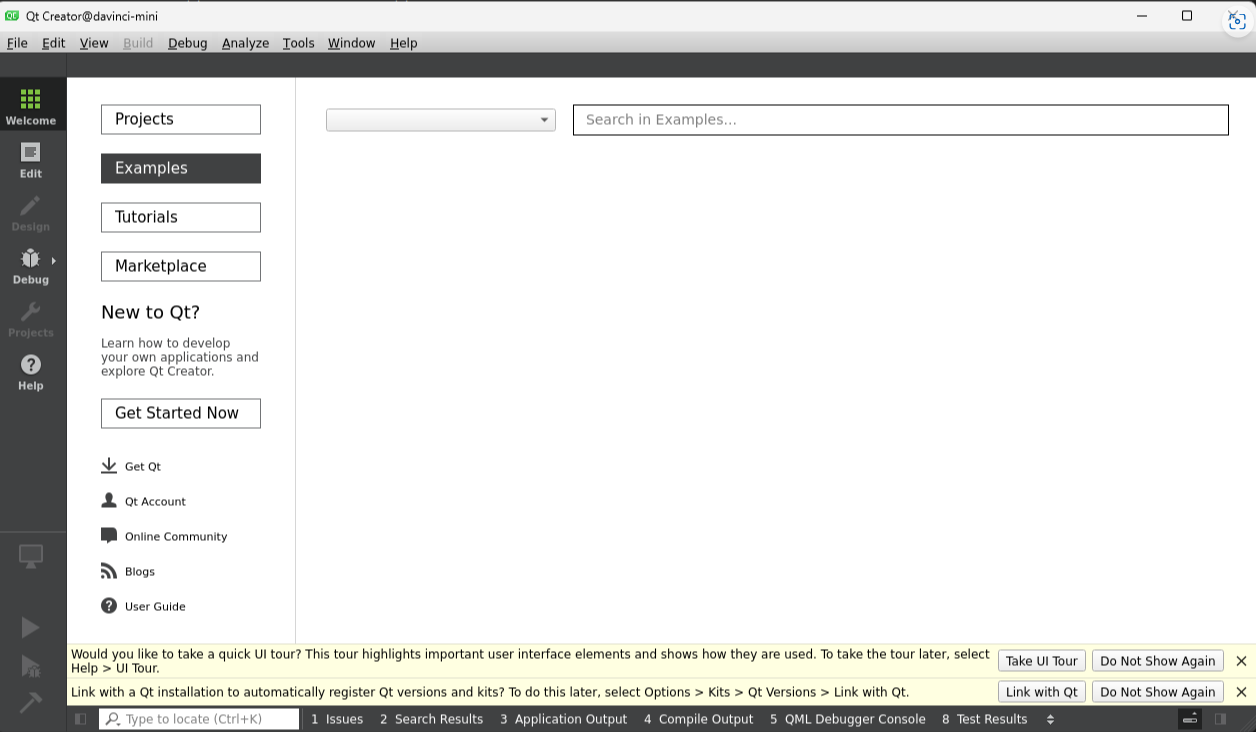Open the Edit menu
1256x732 pixels.
54,43
